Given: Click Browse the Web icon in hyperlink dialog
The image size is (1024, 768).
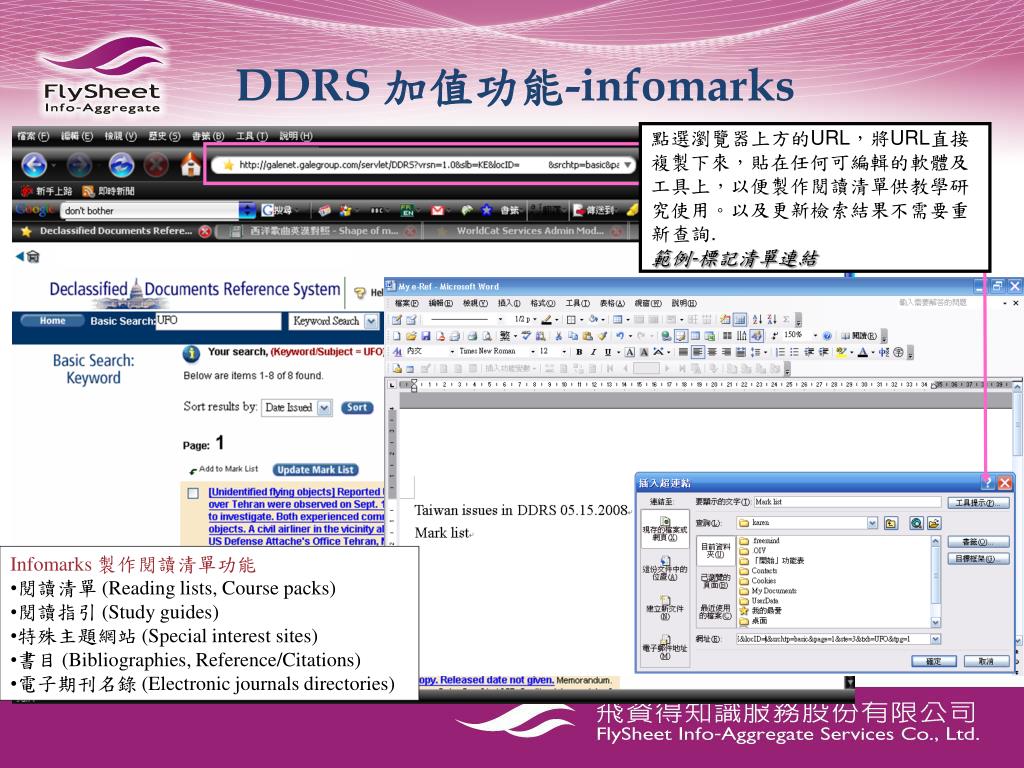Looking at the screenshot, I should tap(916, 523).
